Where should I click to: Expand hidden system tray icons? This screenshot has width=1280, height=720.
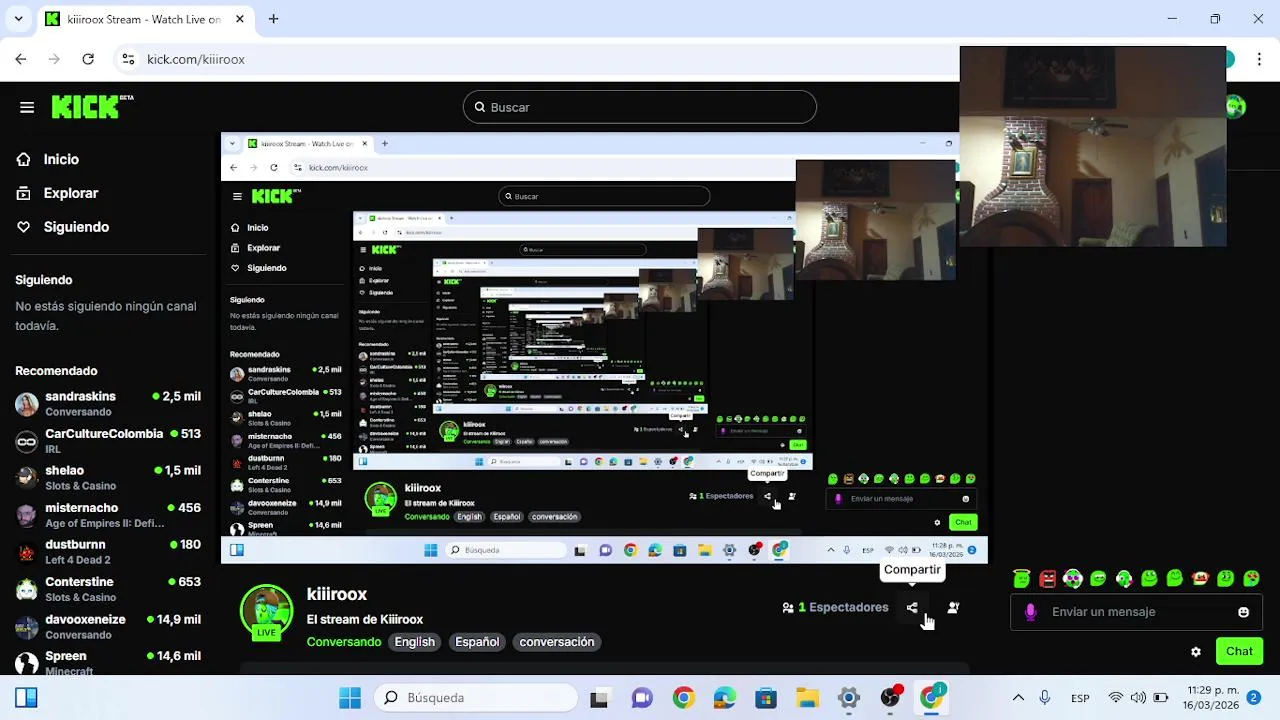coord(1018,698)
